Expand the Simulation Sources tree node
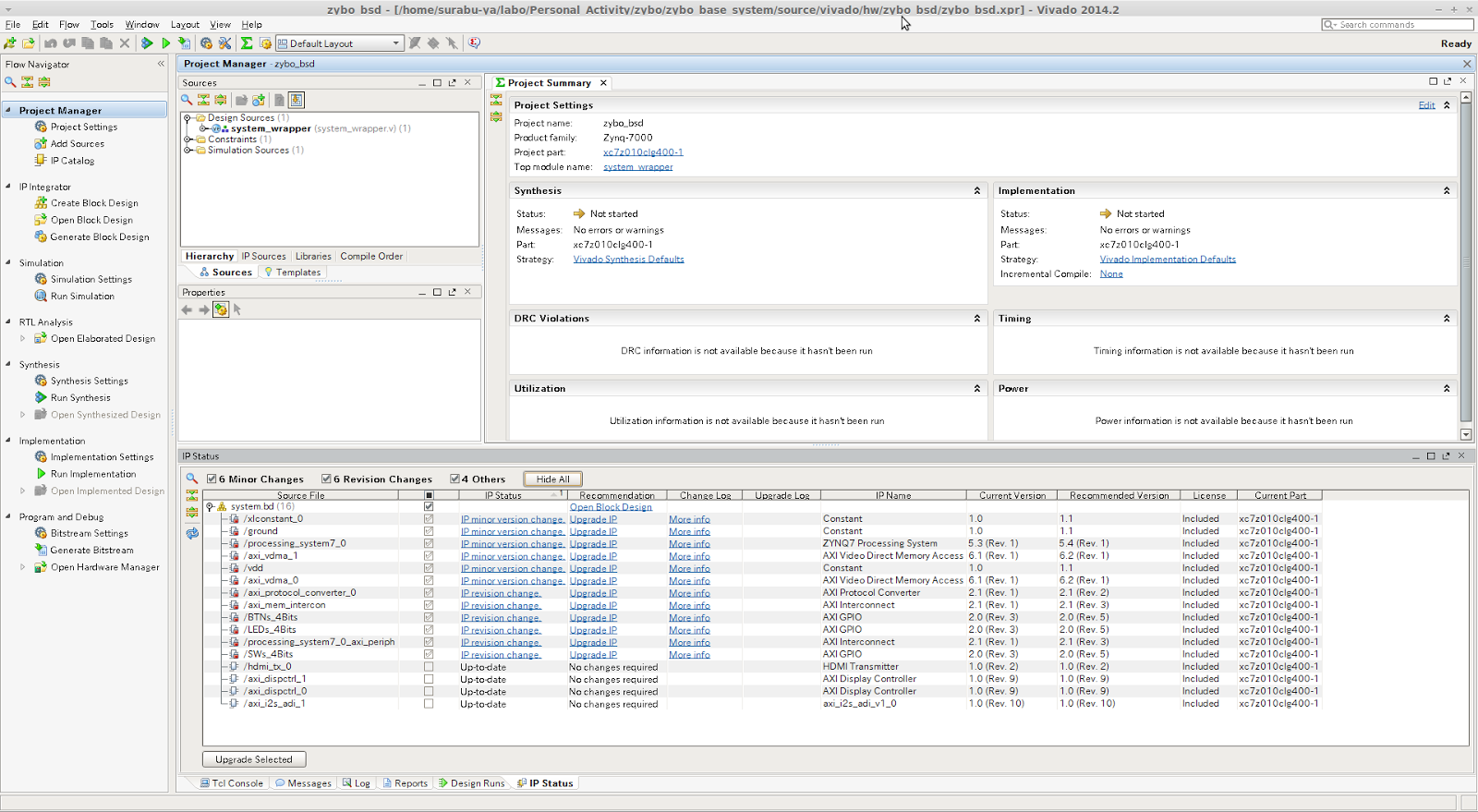The width and height of the screenshot is (1478, 812). [188, 150]
